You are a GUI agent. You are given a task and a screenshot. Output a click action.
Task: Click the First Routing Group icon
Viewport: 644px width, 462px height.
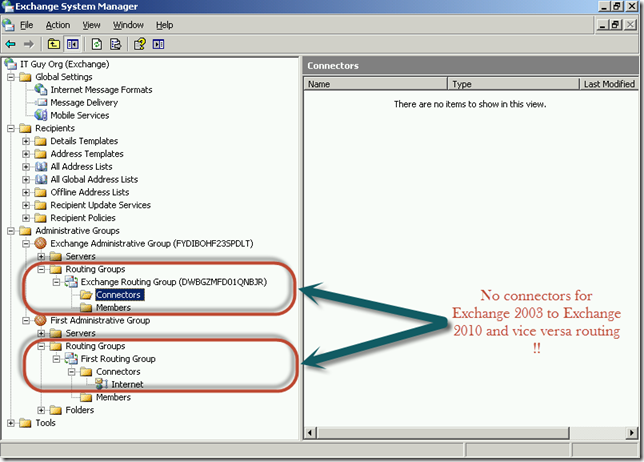point(71,359)
